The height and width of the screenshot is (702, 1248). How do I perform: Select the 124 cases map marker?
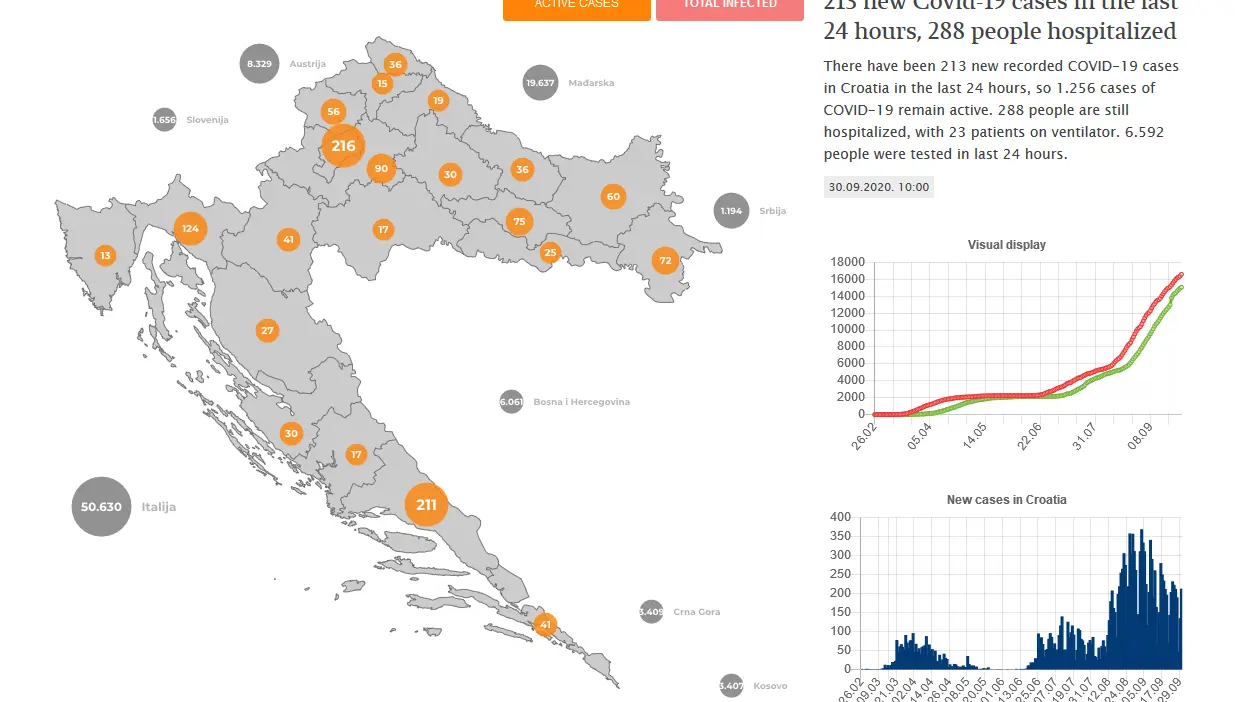click(x=189, y=229)
